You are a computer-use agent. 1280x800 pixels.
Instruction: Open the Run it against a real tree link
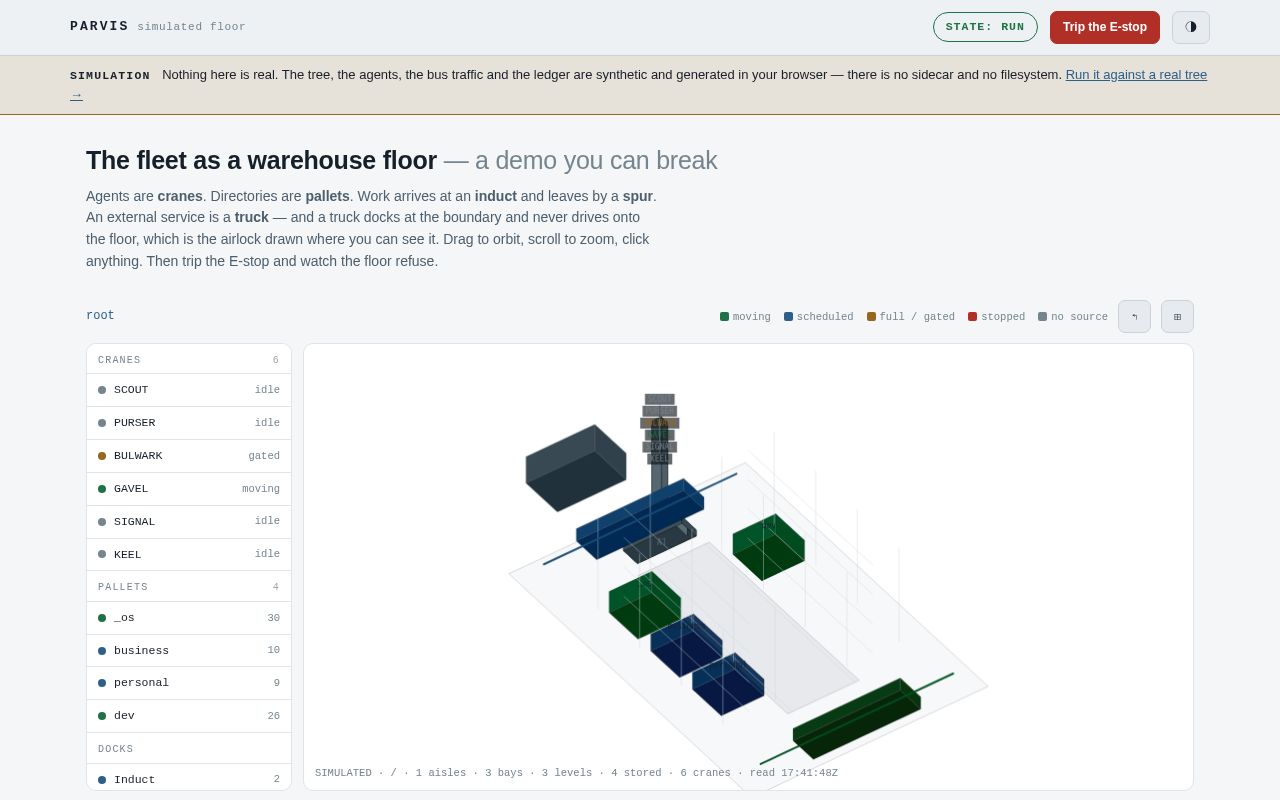1136,74
